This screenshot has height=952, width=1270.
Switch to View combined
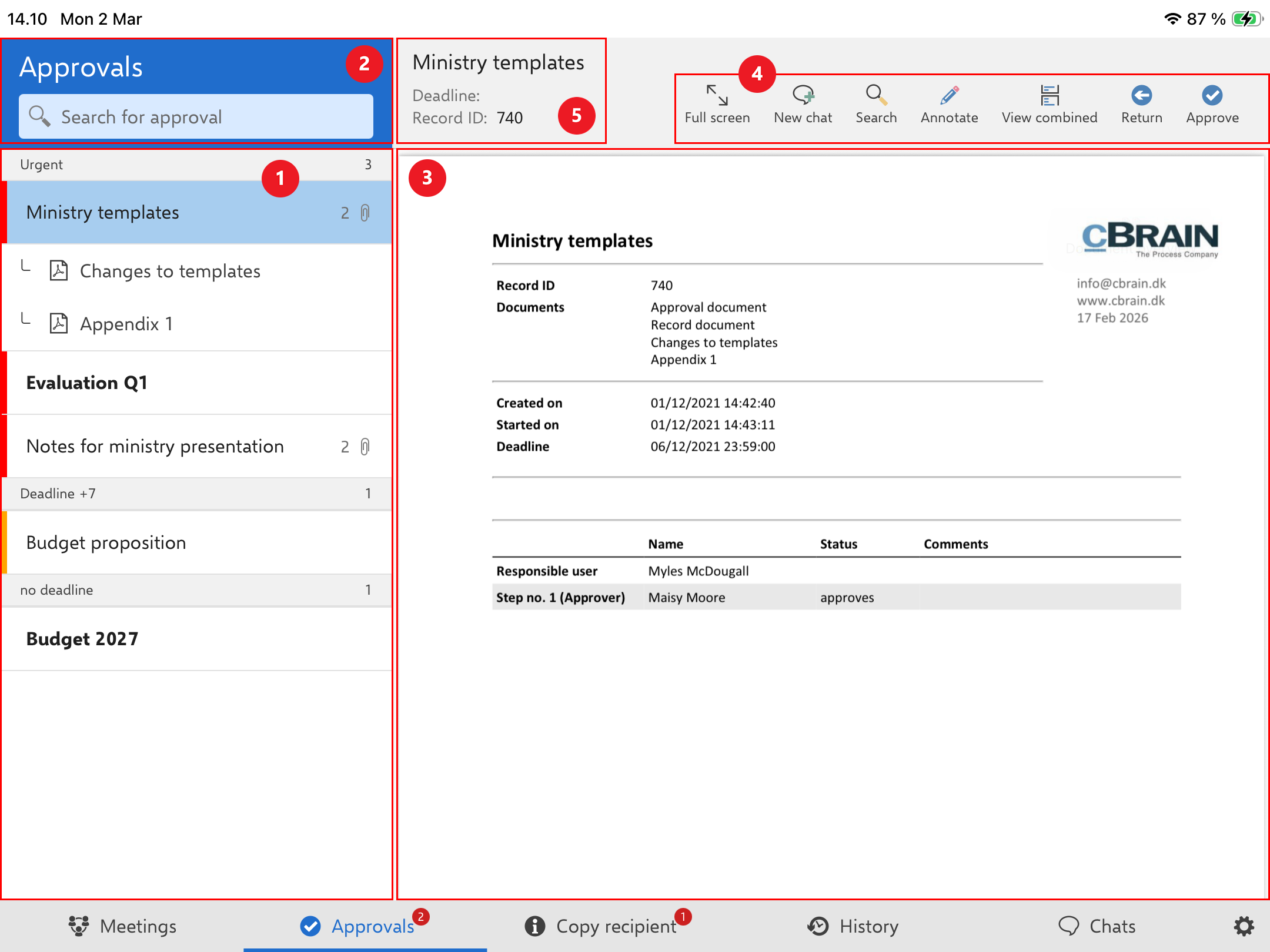tap(1050, 105)
